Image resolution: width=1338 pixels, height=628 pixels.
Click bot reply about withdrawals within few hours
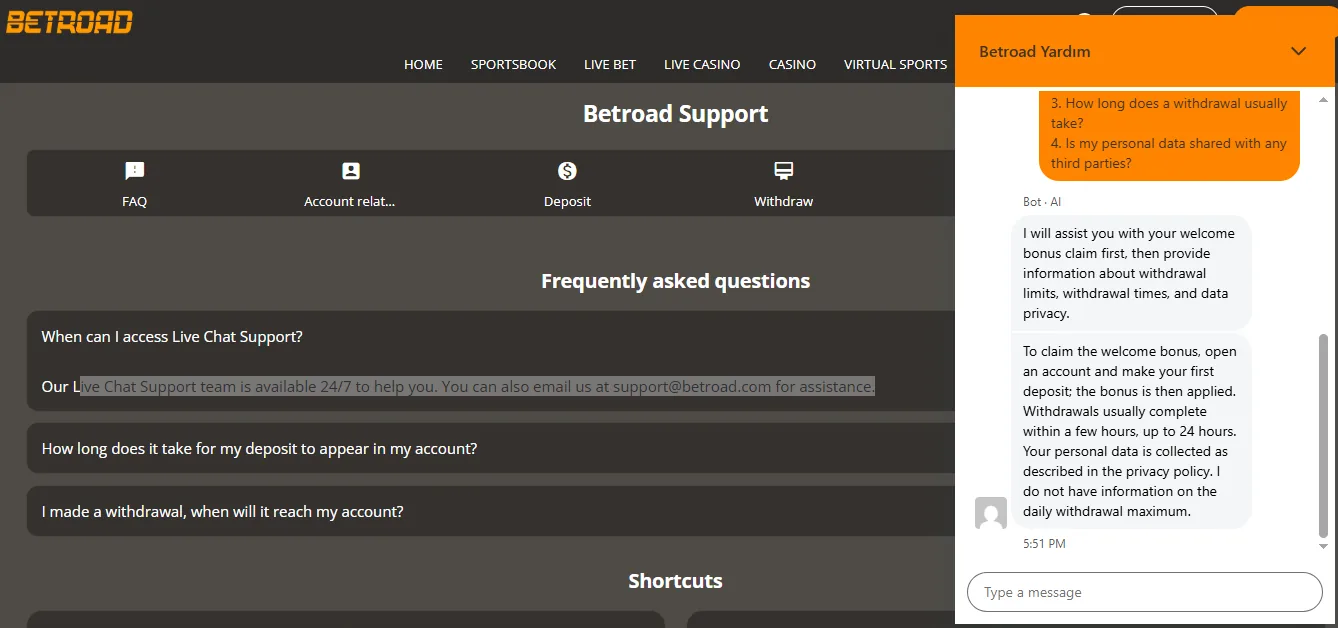1132,431
